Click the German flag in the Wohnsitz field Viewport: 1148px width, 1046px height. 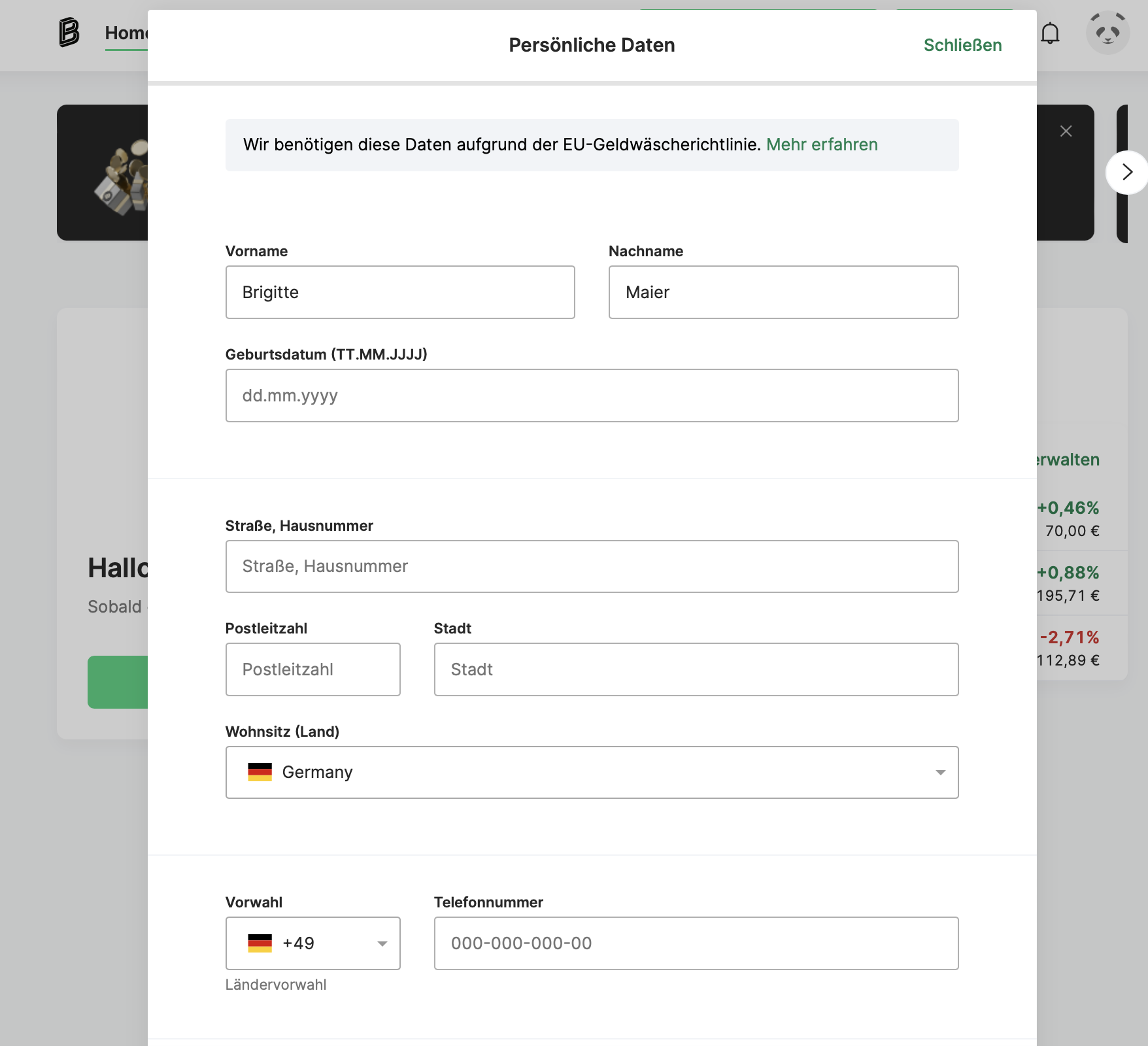coord(260,772)
